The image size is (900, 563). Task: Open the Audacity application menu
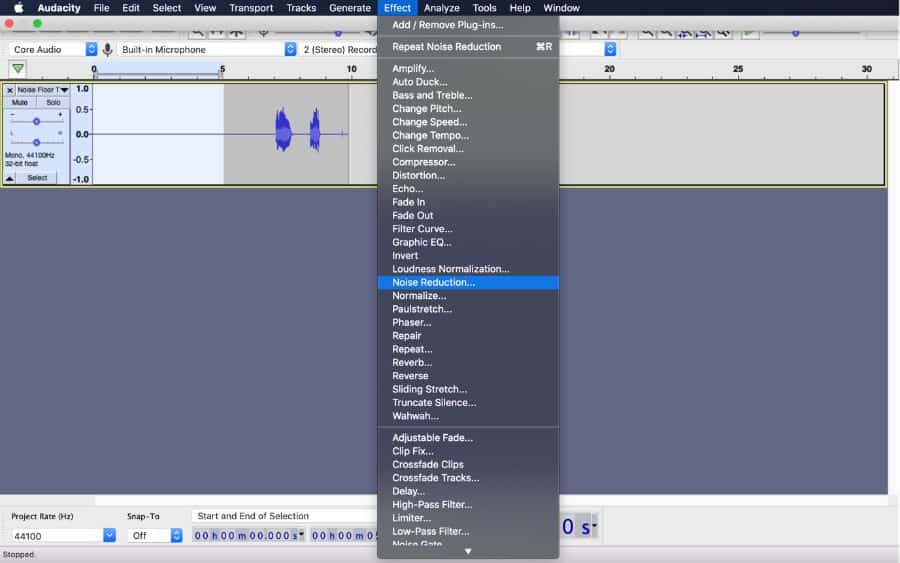[59, 8]
